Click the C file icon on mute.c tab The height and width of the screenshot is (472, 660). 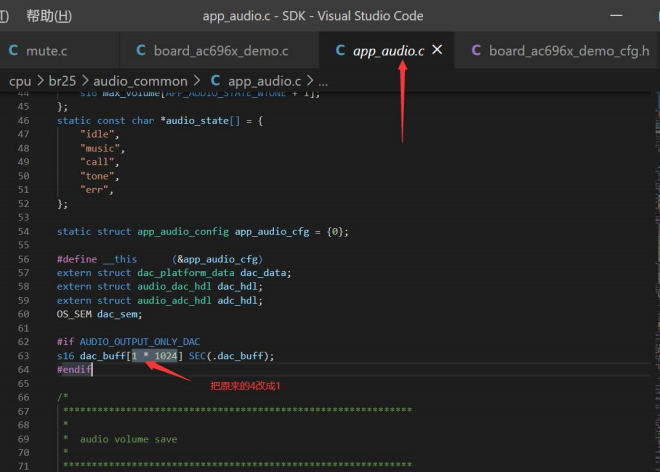[x=13, y=51]
